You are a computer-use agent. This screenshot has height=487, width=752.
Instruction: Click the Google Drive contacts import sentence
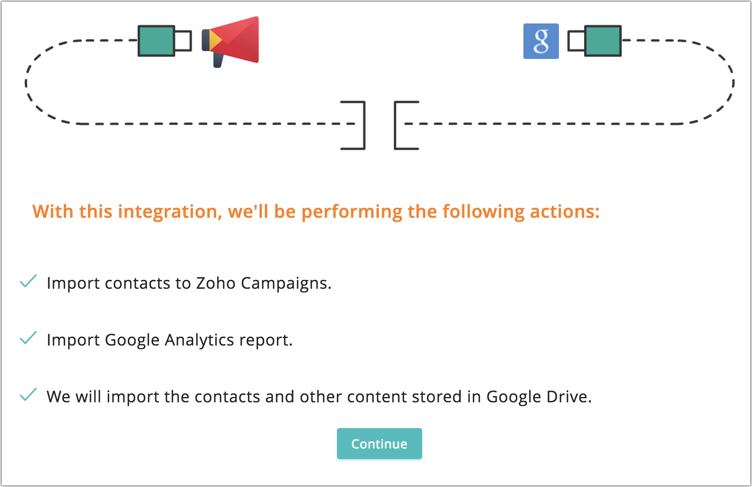click(319, 397)
